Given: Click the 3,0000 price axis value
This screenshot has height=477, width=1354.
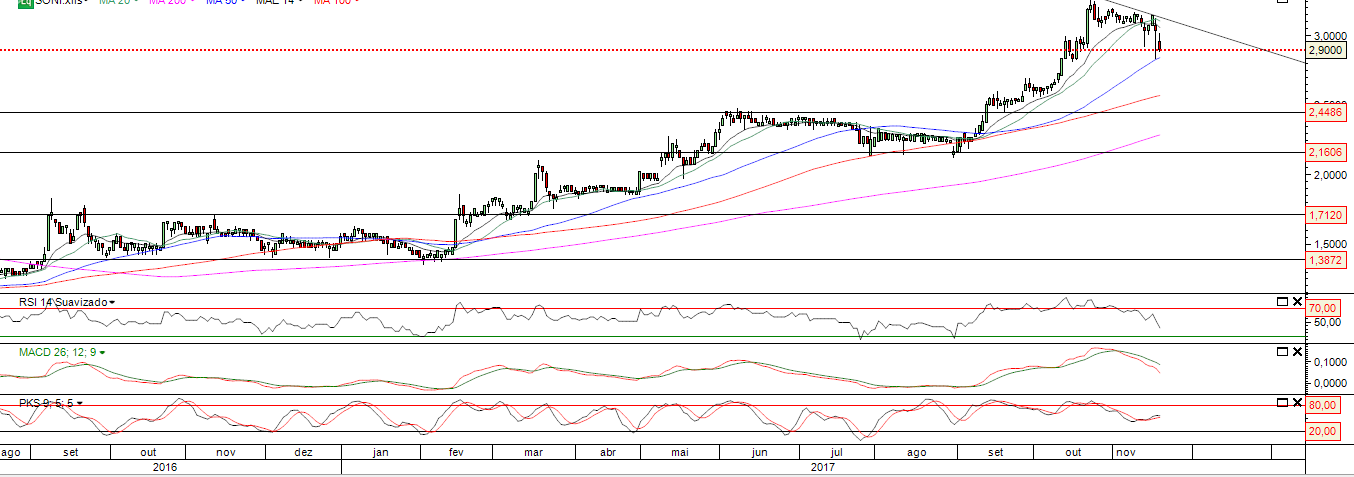Looking at the screenshot, I should coord(1329,36).
